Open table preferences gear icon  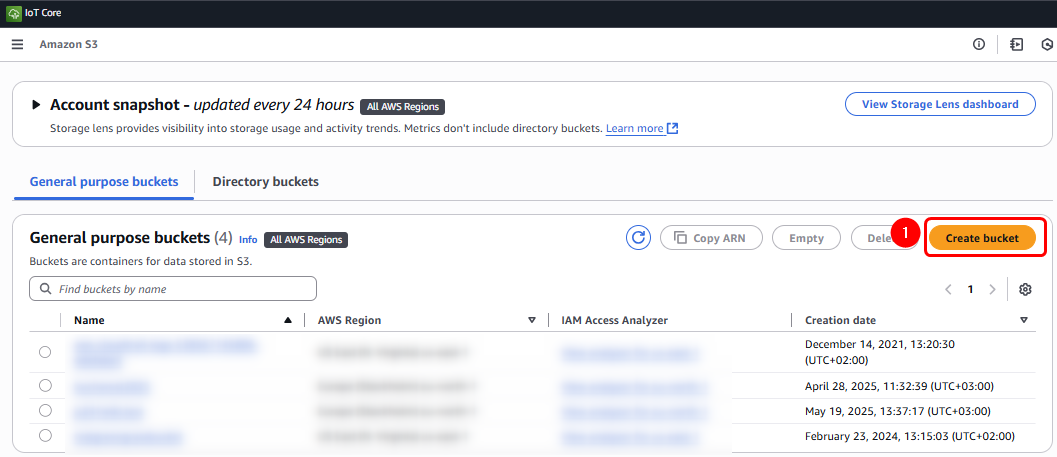(x=1025, y=289)
